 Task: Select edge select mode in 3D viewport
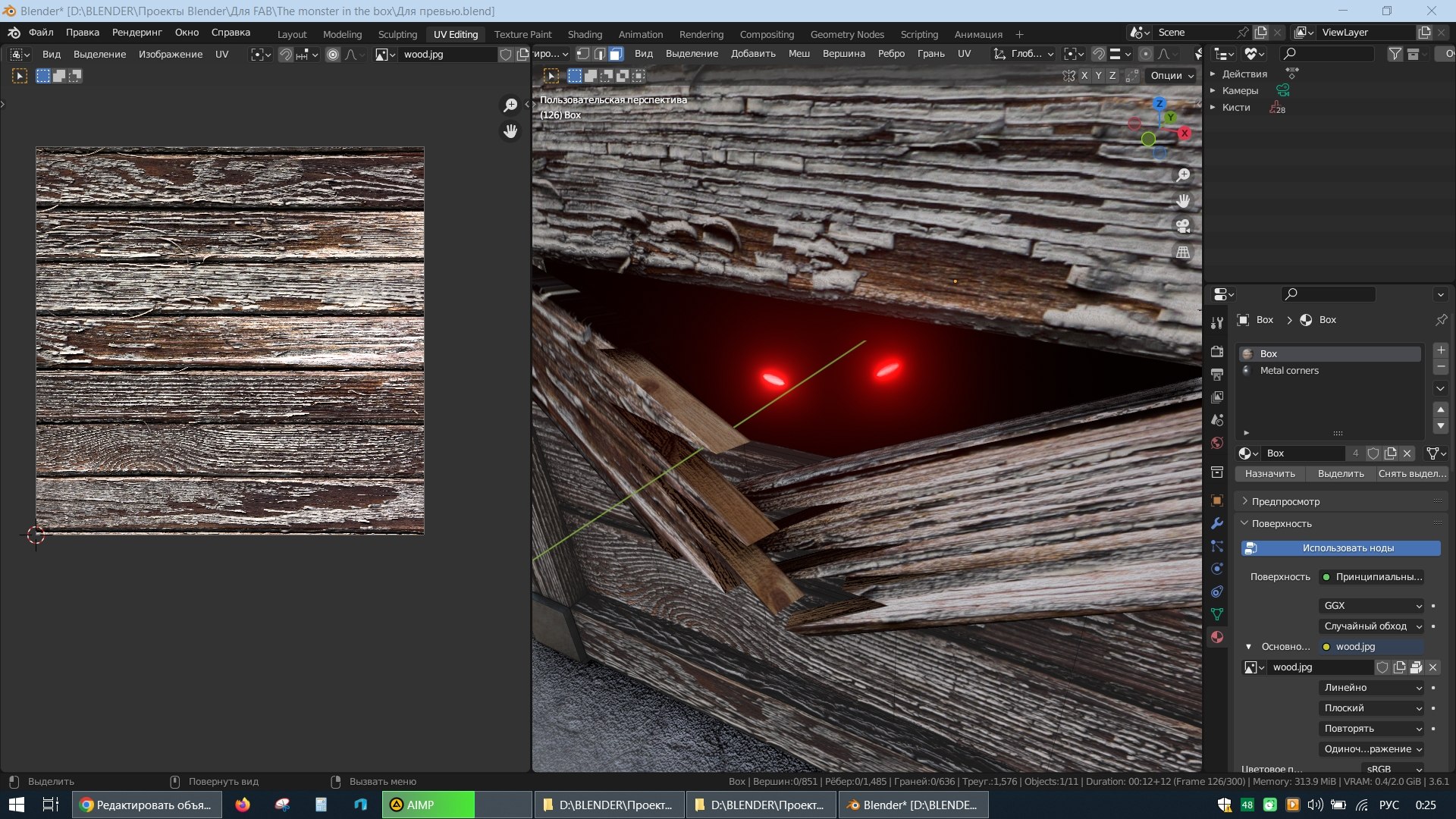tap(600, 54)
